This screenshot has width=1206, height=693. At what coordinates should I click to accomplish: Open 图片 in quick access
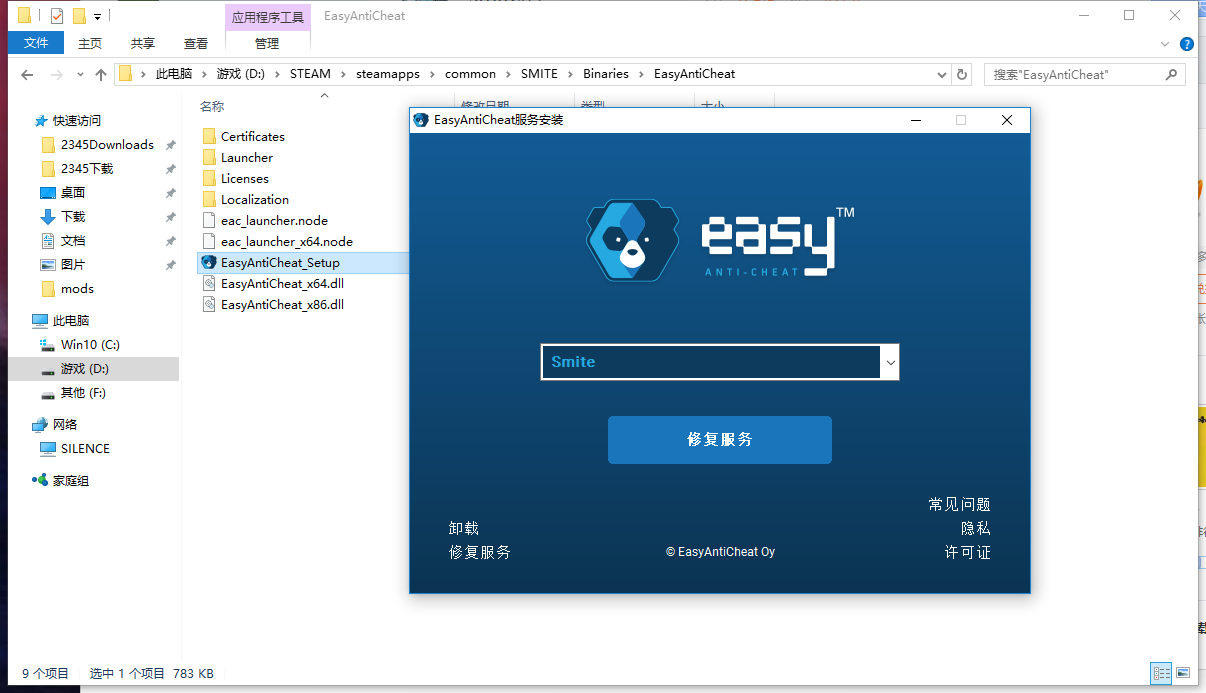[x=73, y=265]
